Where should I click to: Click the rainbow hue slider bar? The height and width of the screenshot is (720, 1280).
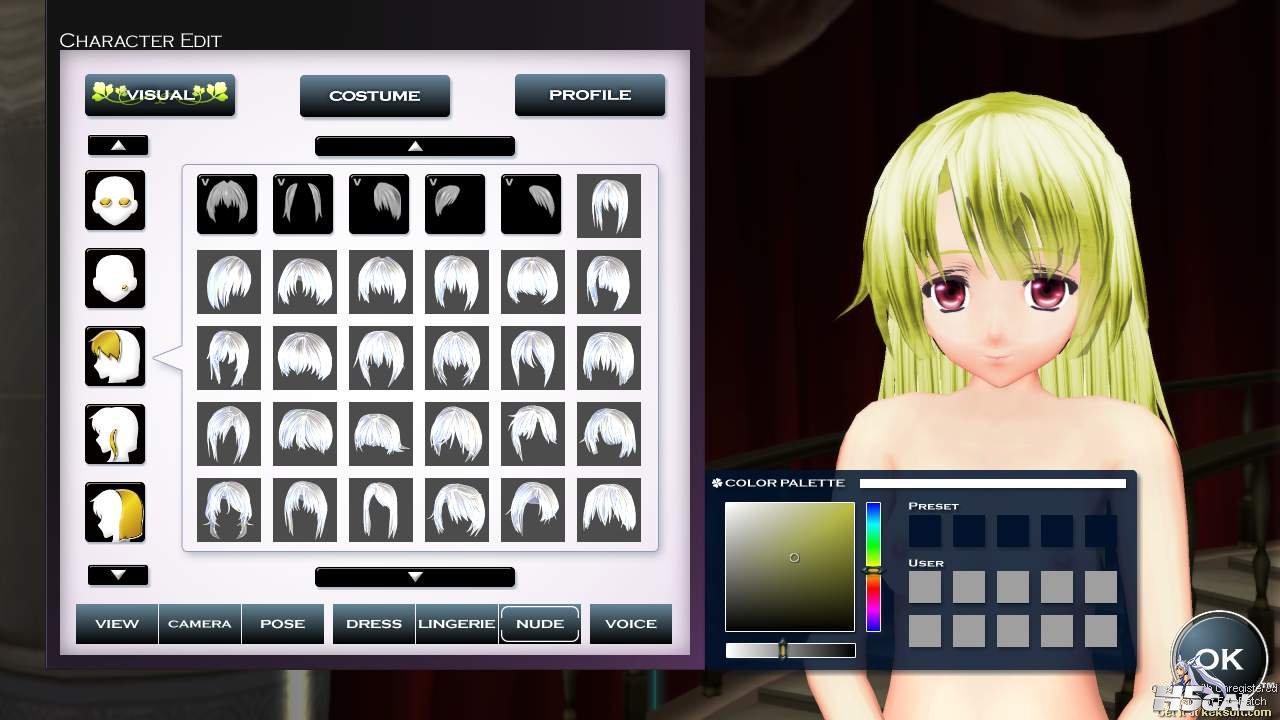click(873, 566)
